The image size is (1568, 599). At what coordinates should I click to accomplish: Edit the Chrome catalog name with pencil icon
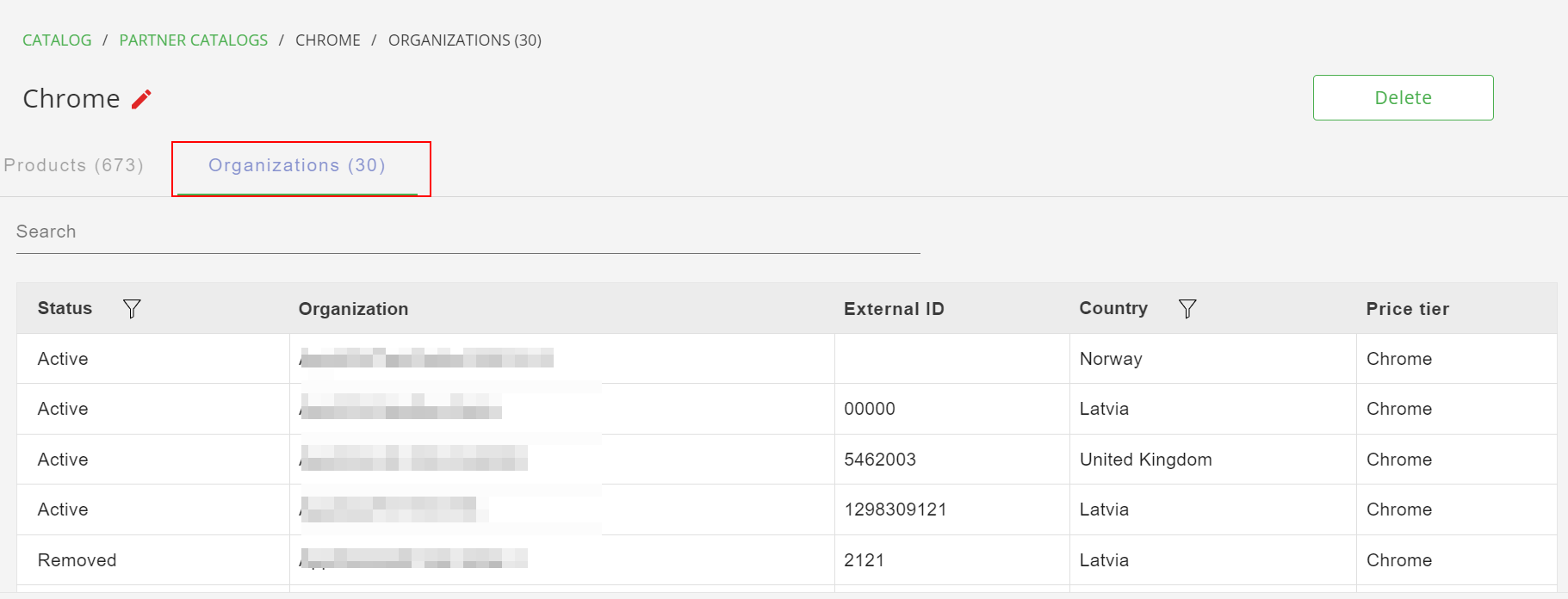point(141,100)
